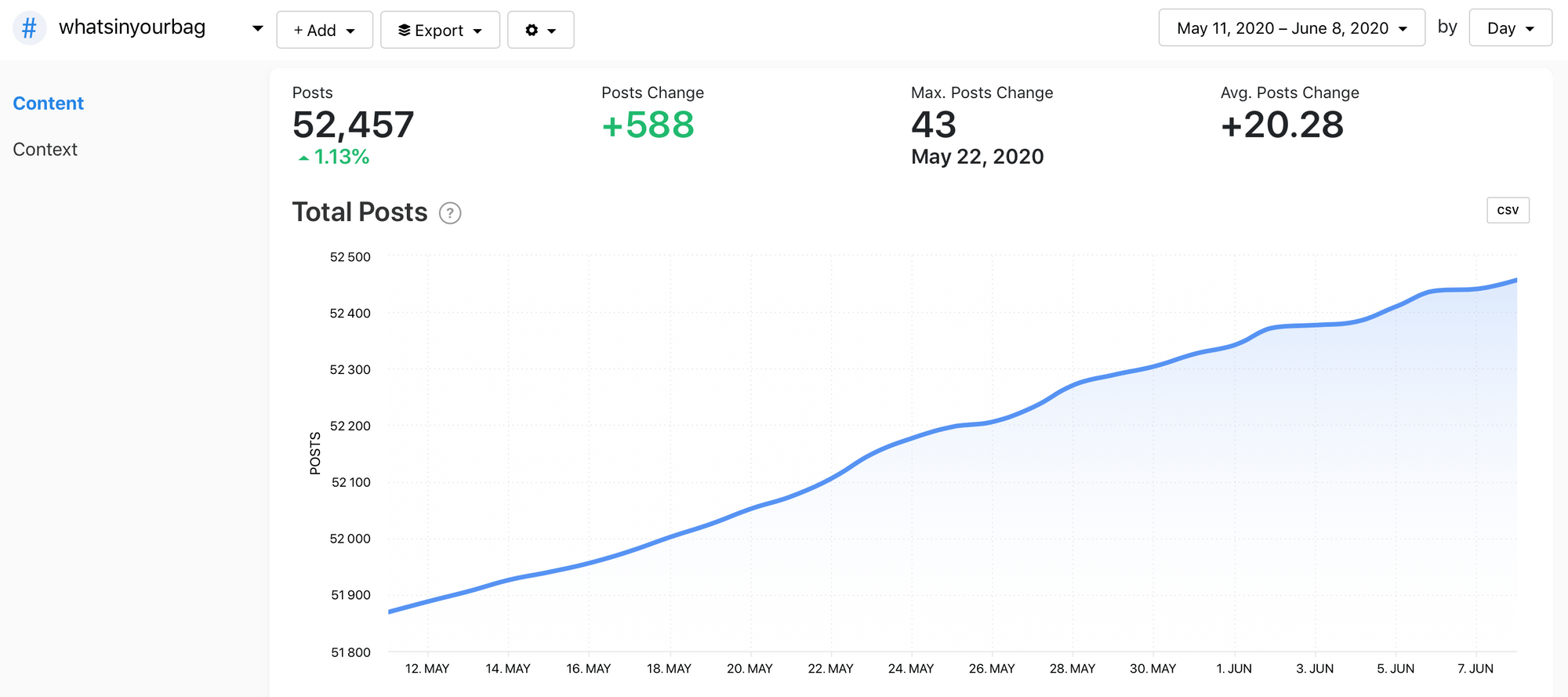The height and width of the screenshot is (697, 1568).
Task: Click the 52,457 posts count
Action: [353, 125]
